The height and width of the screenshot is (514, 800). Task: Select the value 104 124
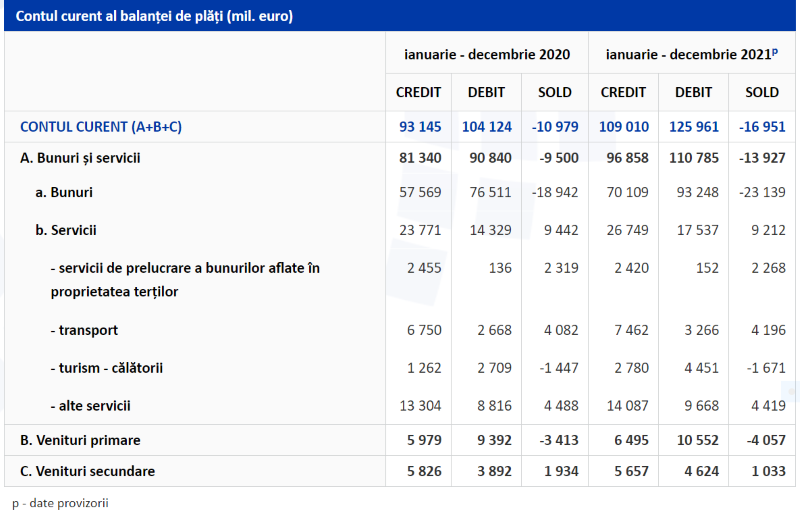tap(487, 127)
